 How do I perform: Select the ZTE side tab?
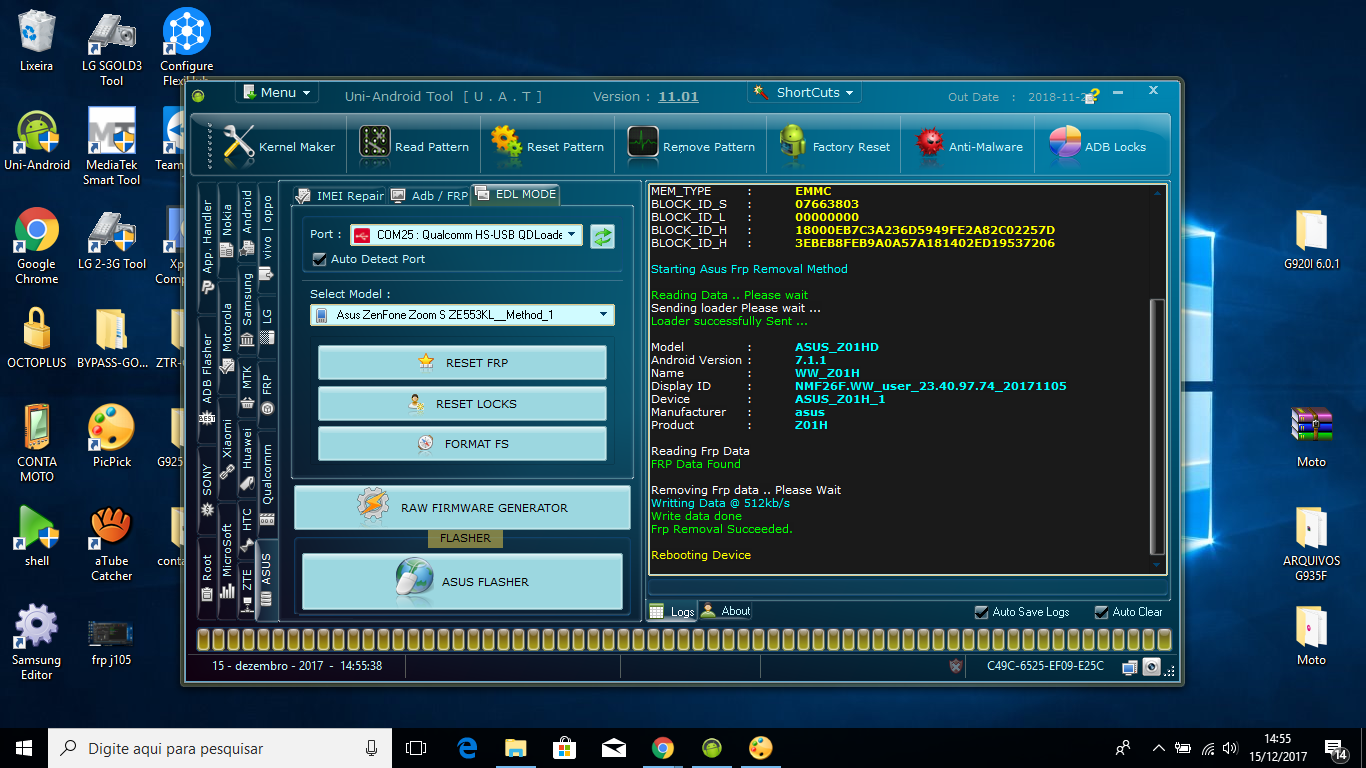[x=247, y=591]
